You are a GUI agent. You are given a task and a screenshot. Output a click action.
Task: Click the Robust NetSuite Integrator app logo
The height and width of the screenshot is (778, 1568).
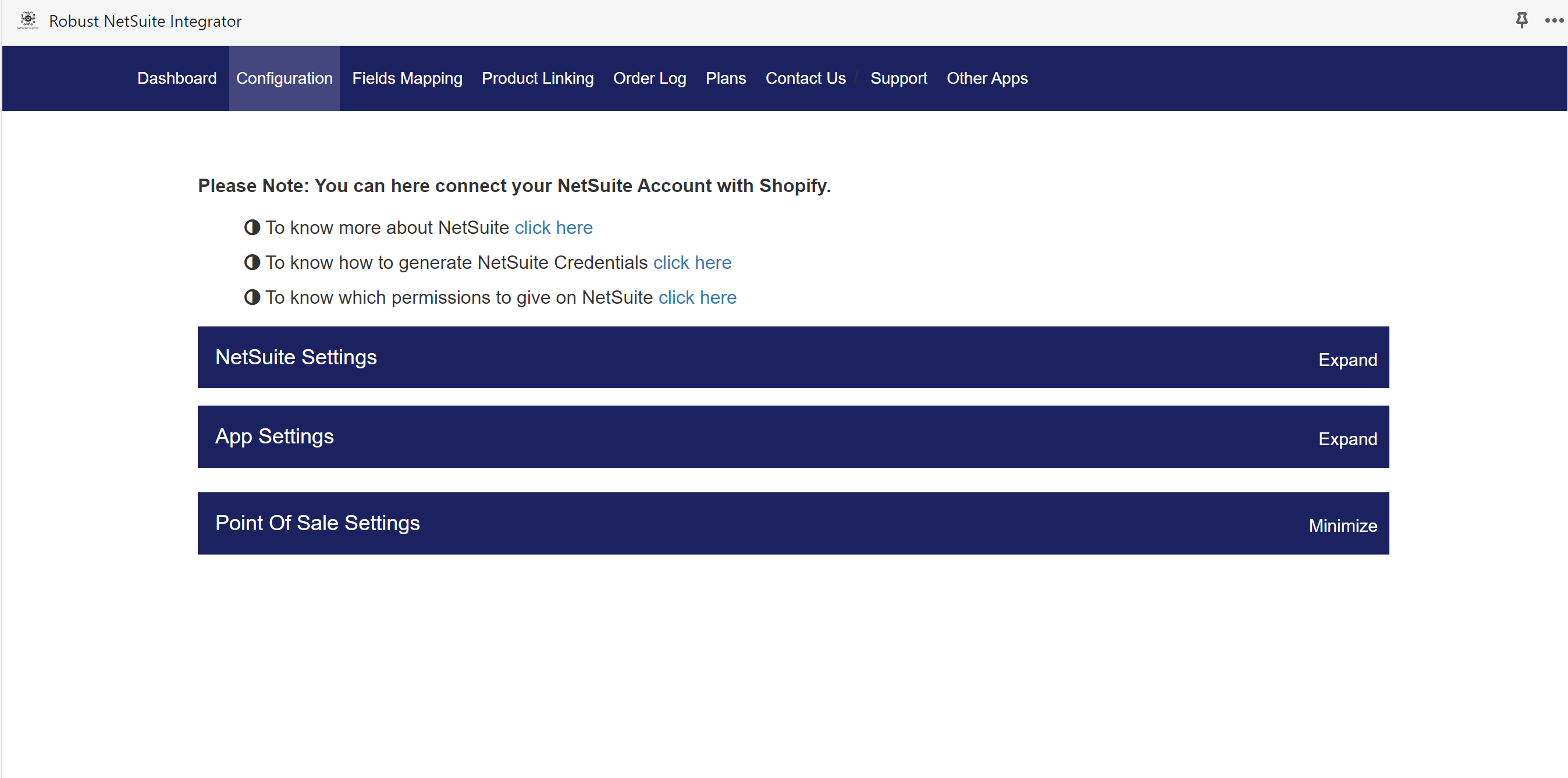(28, 21)
